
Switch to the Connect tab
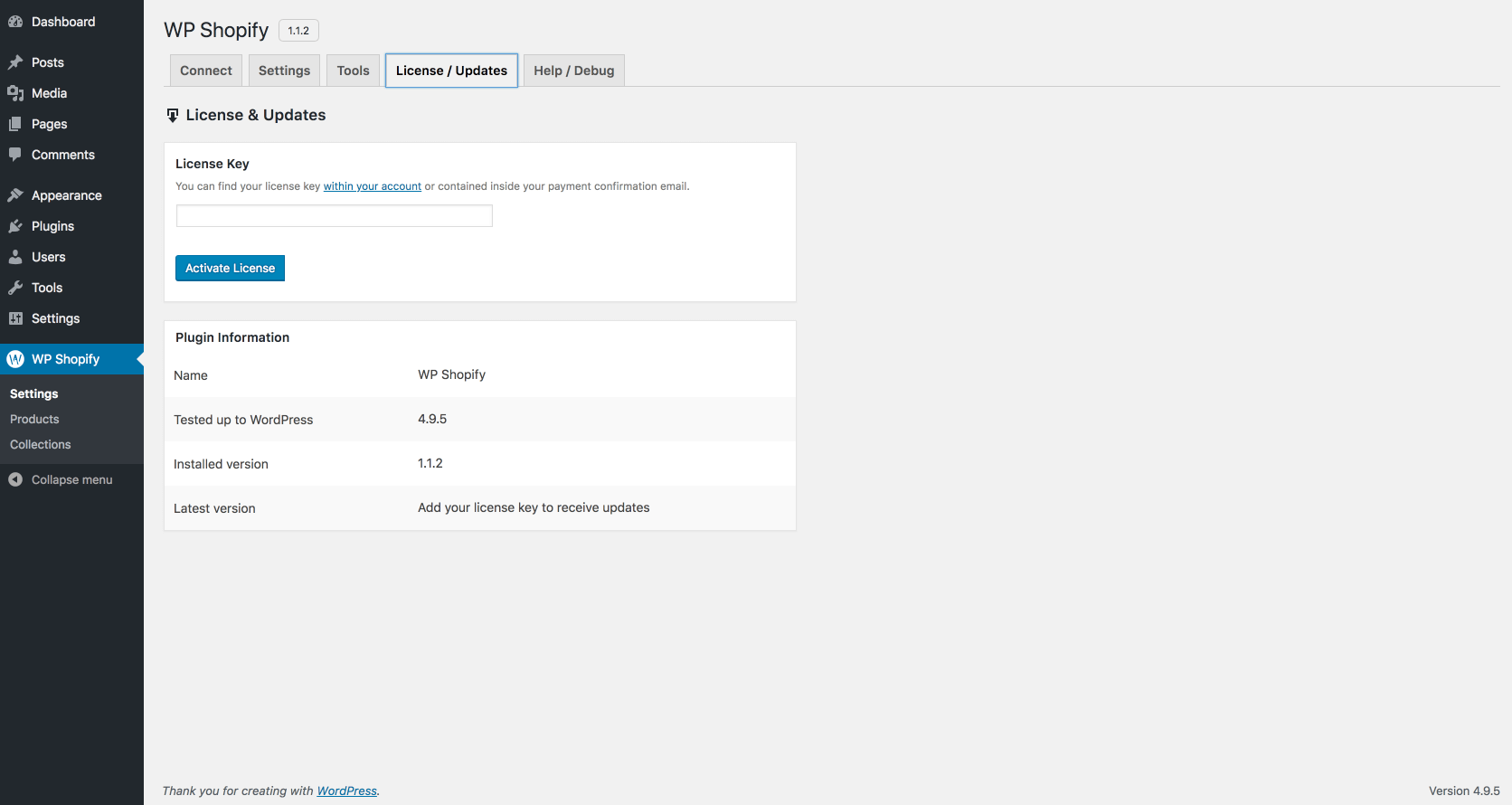[206, 71]
